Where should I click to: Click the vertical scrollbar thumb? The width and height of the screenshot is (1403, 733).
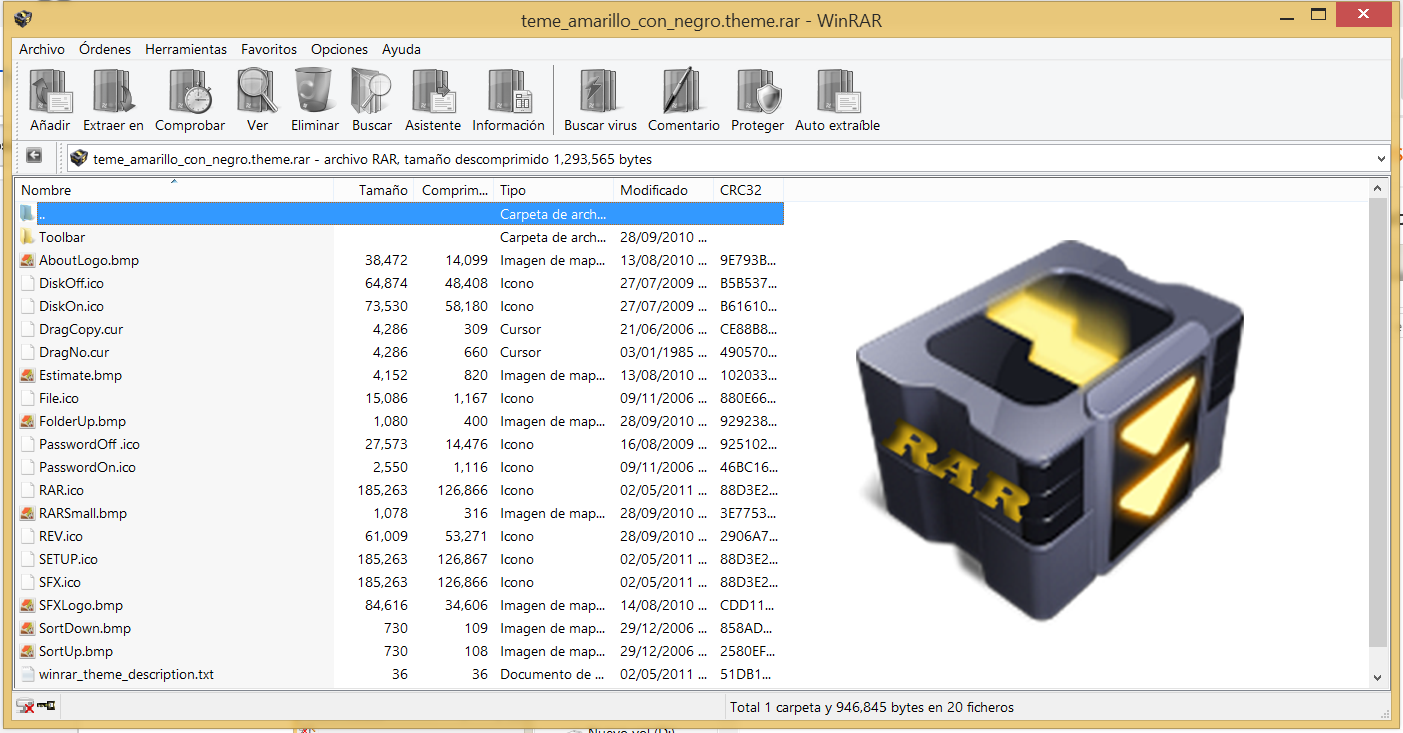pos(1379,422)
